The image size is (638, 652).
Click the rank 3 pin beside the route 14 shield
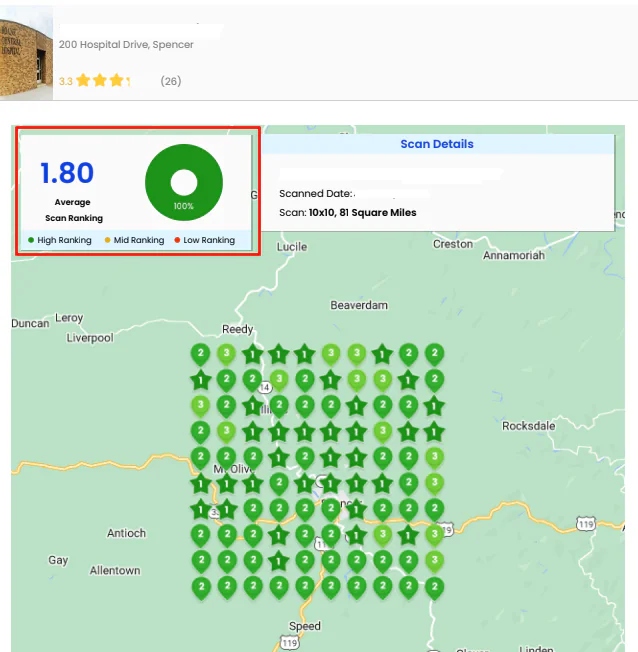pyautogui.click(x=279, y=380)
